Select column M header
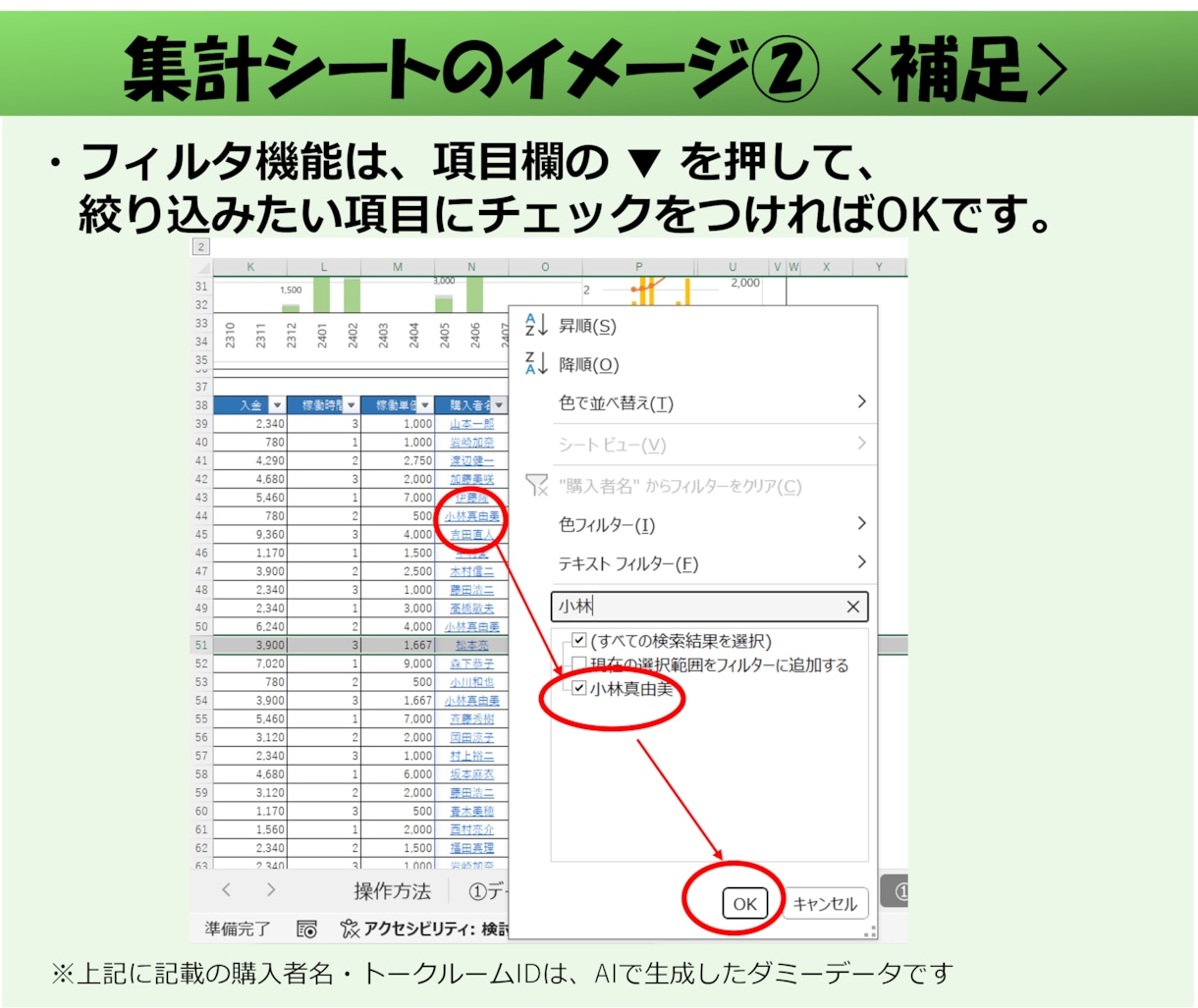Screen dimensions: 1198x1008 [398, 267]
